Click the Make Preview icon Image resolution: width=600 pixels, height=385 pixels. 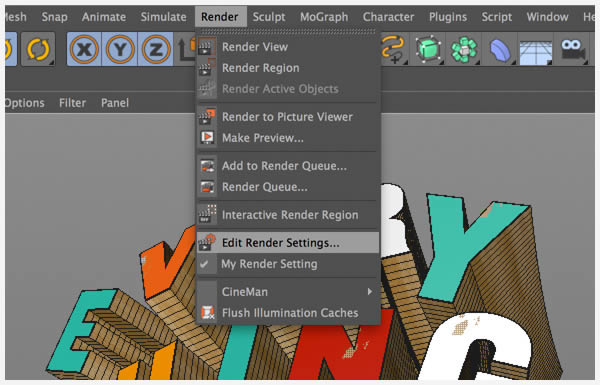[207, 137]
